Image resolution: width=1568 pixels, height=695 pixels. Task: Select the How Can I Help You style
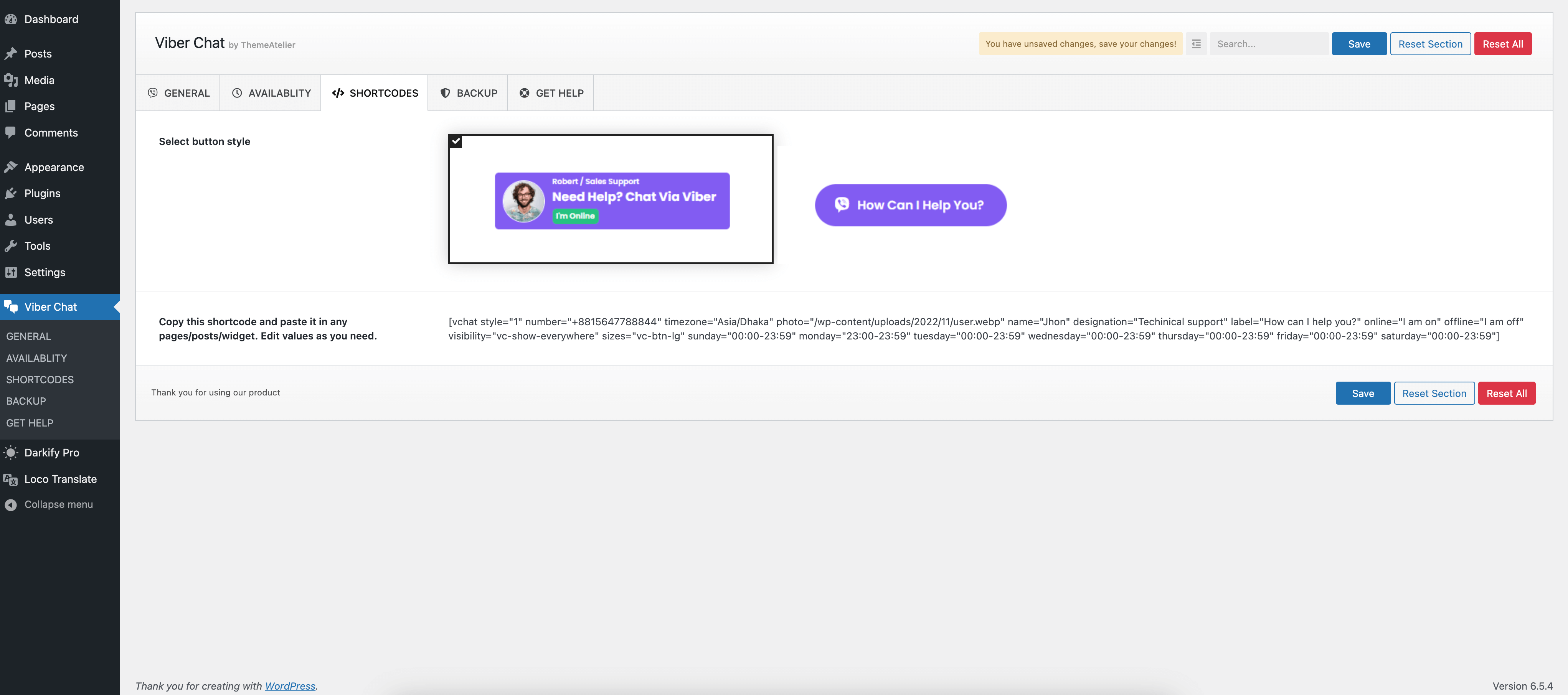point(911,205)
